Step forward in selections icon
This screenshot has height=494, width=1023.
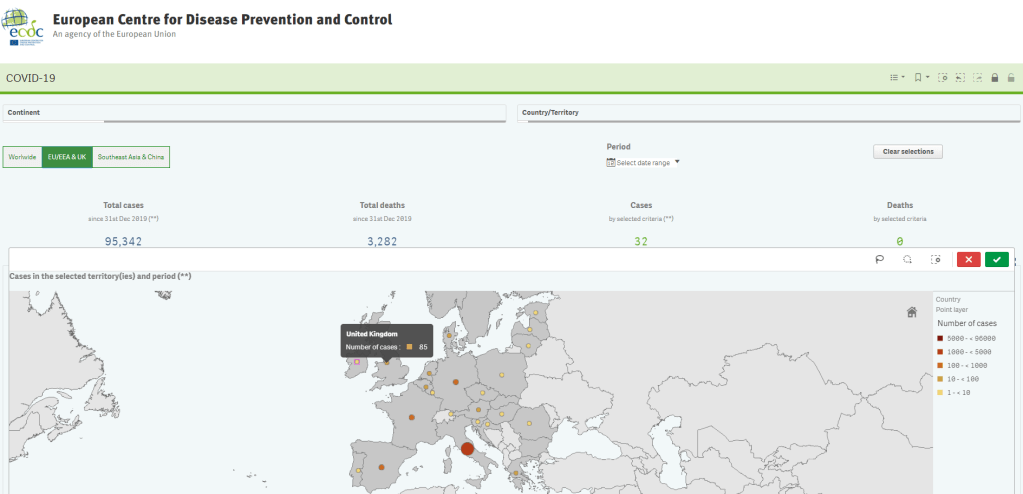click(977, 78)
